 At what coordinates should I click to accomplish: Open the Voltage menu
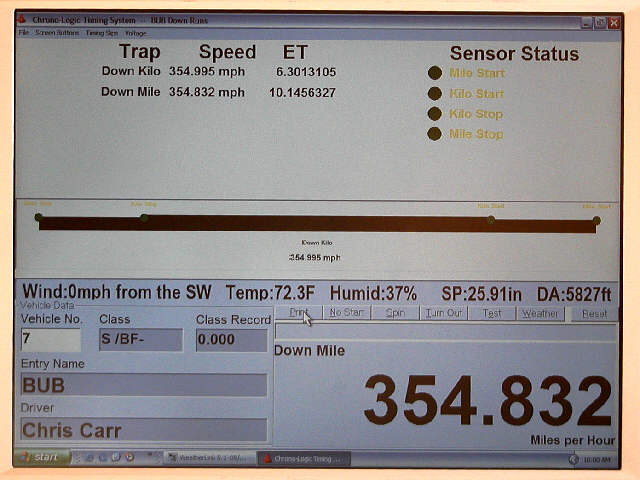pyautogui.click(x=135, y=33)
